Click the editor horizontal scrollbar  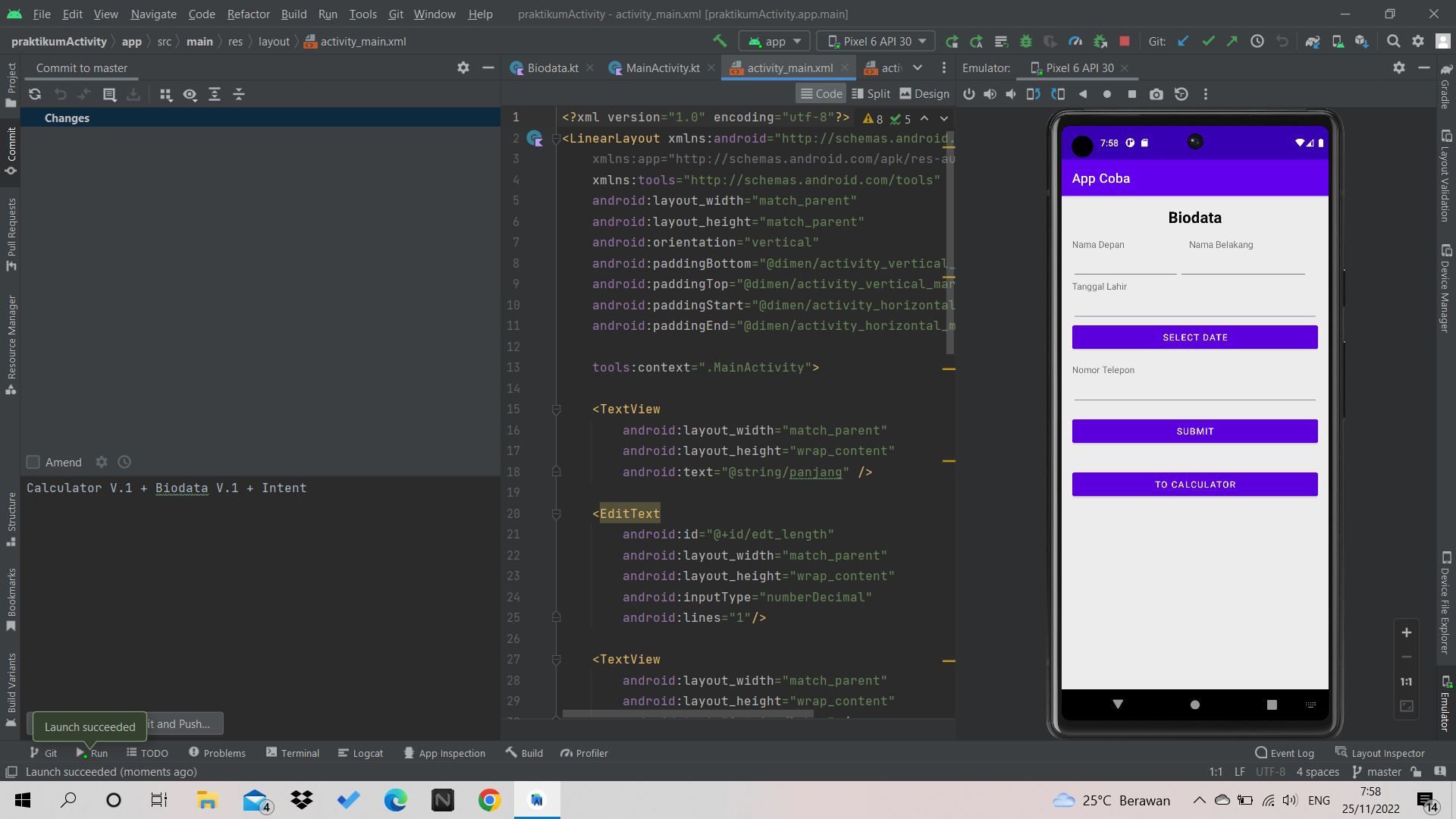pyautogui.click(x=687, y=714)
